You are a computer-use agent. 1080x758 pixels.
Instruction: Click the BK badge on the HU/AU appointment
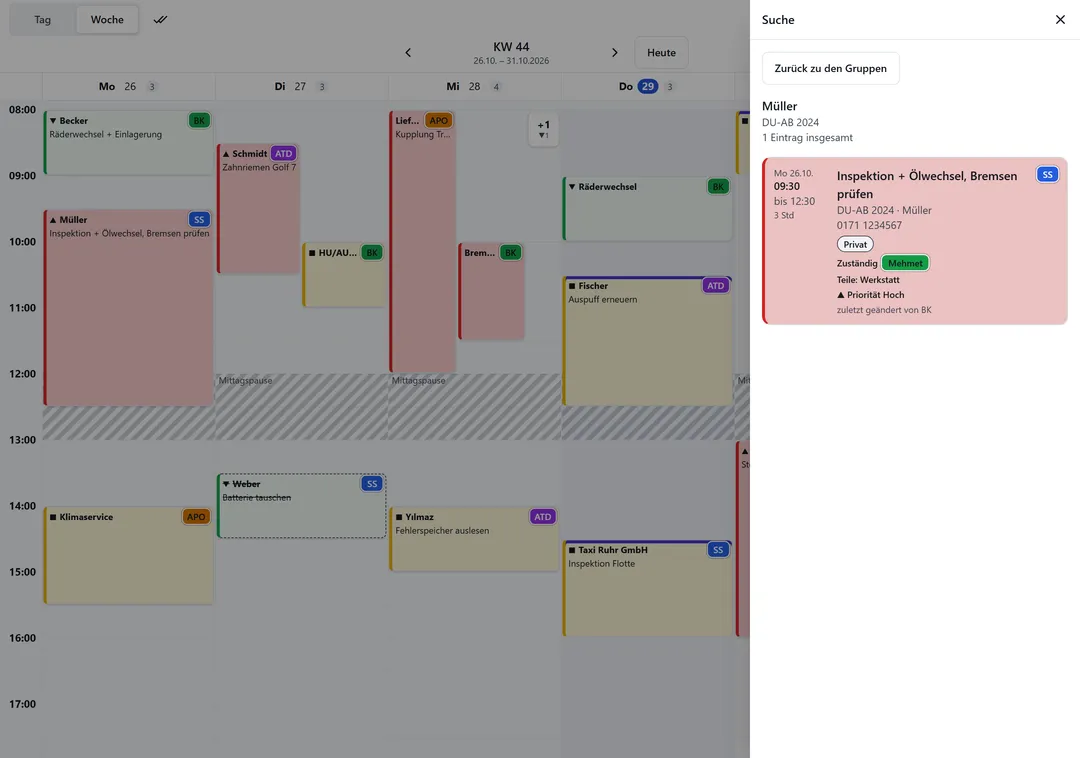pyautogui.click(x=372, y=253)
